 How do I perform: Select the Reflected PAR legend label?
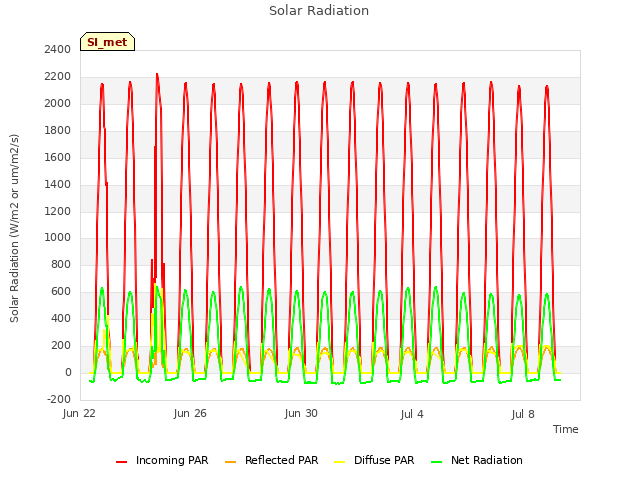click(x=281, y=460)
